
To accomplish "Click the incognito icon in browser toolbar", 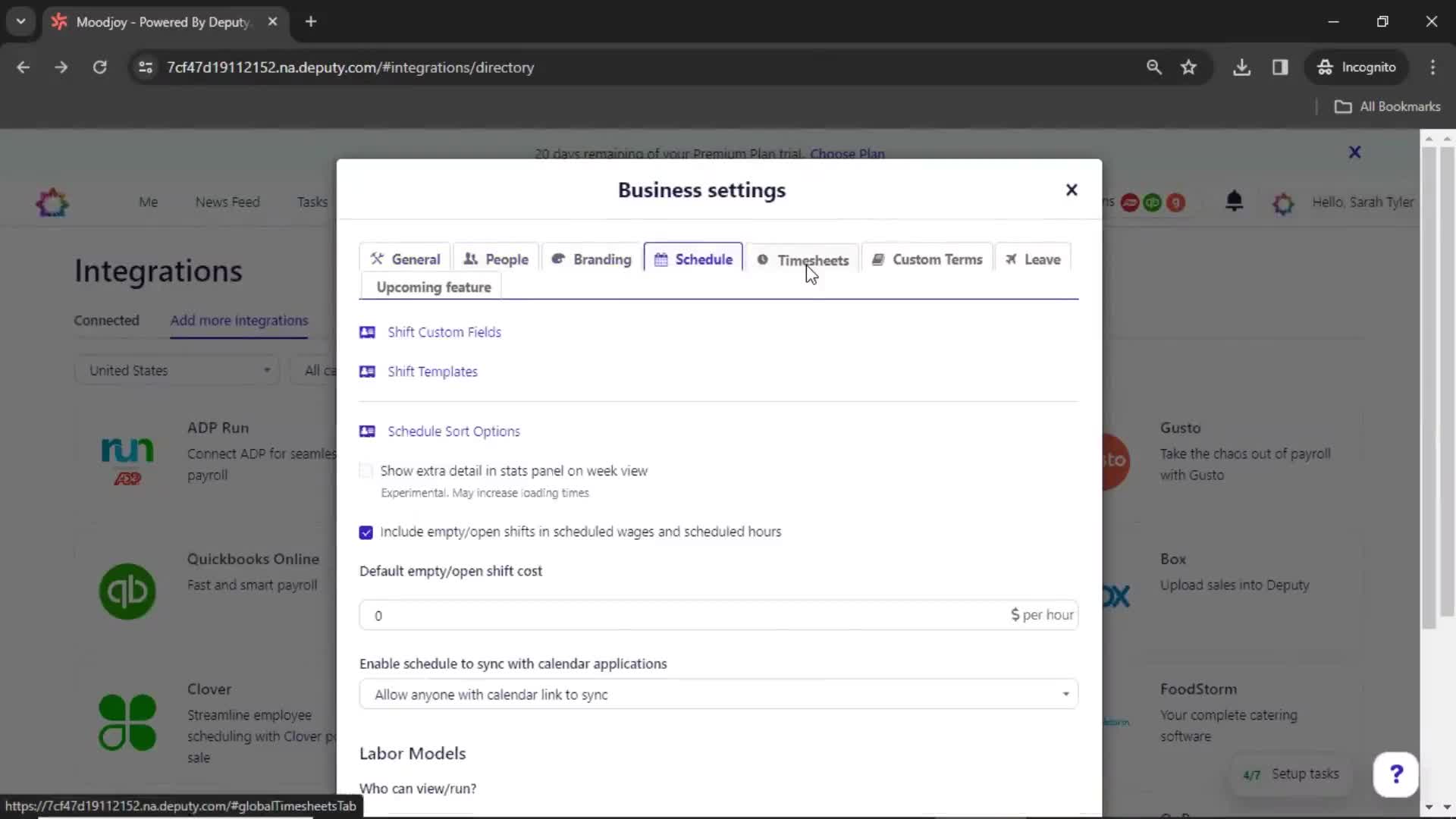I will [x=1323, y=67].
